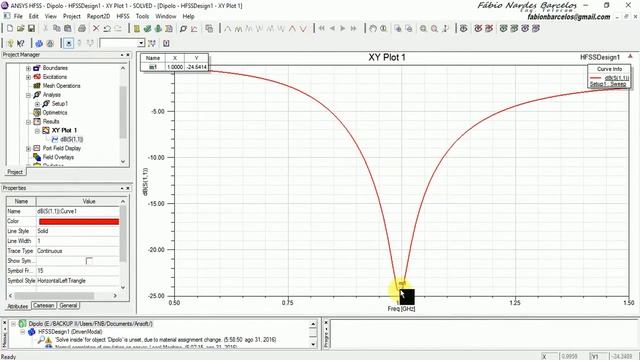Click Project Manager vertical scrollbar thumb
Viewport: 640px width, 360px height.
tap(123, 112)
